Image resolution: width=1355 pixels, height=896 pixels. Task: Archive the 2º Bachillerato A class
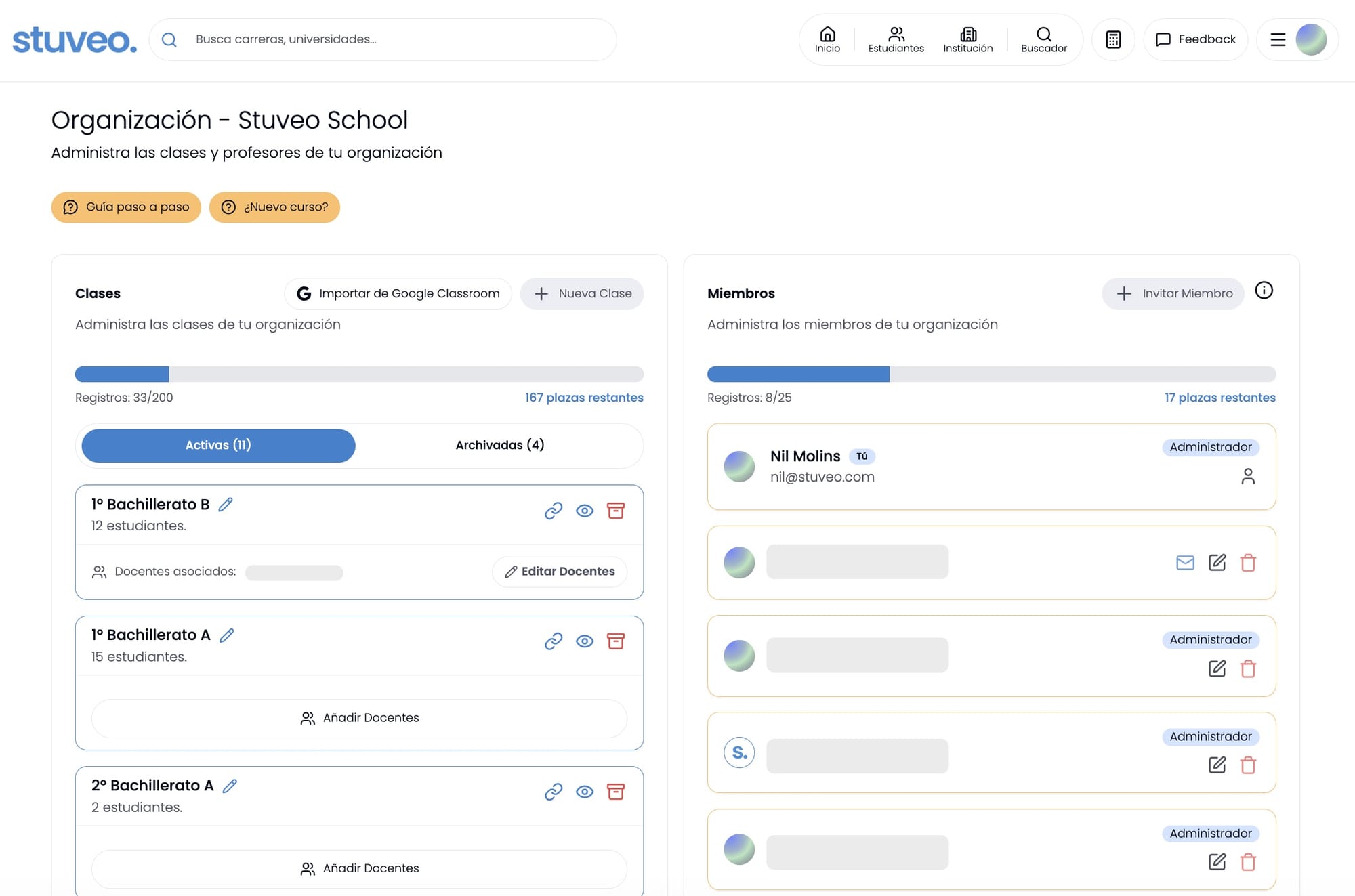tap(616, 792)
